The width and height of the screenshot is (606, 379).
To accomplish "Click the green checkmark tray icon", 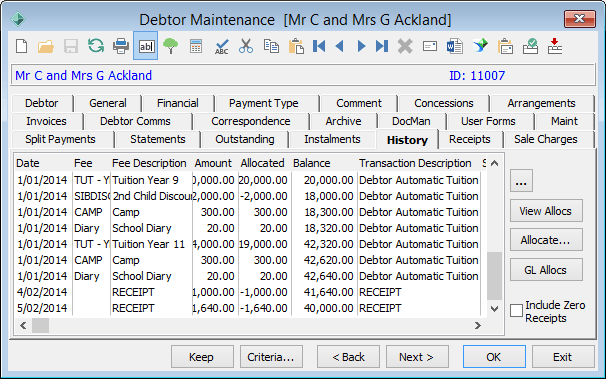I will (530, 46).
